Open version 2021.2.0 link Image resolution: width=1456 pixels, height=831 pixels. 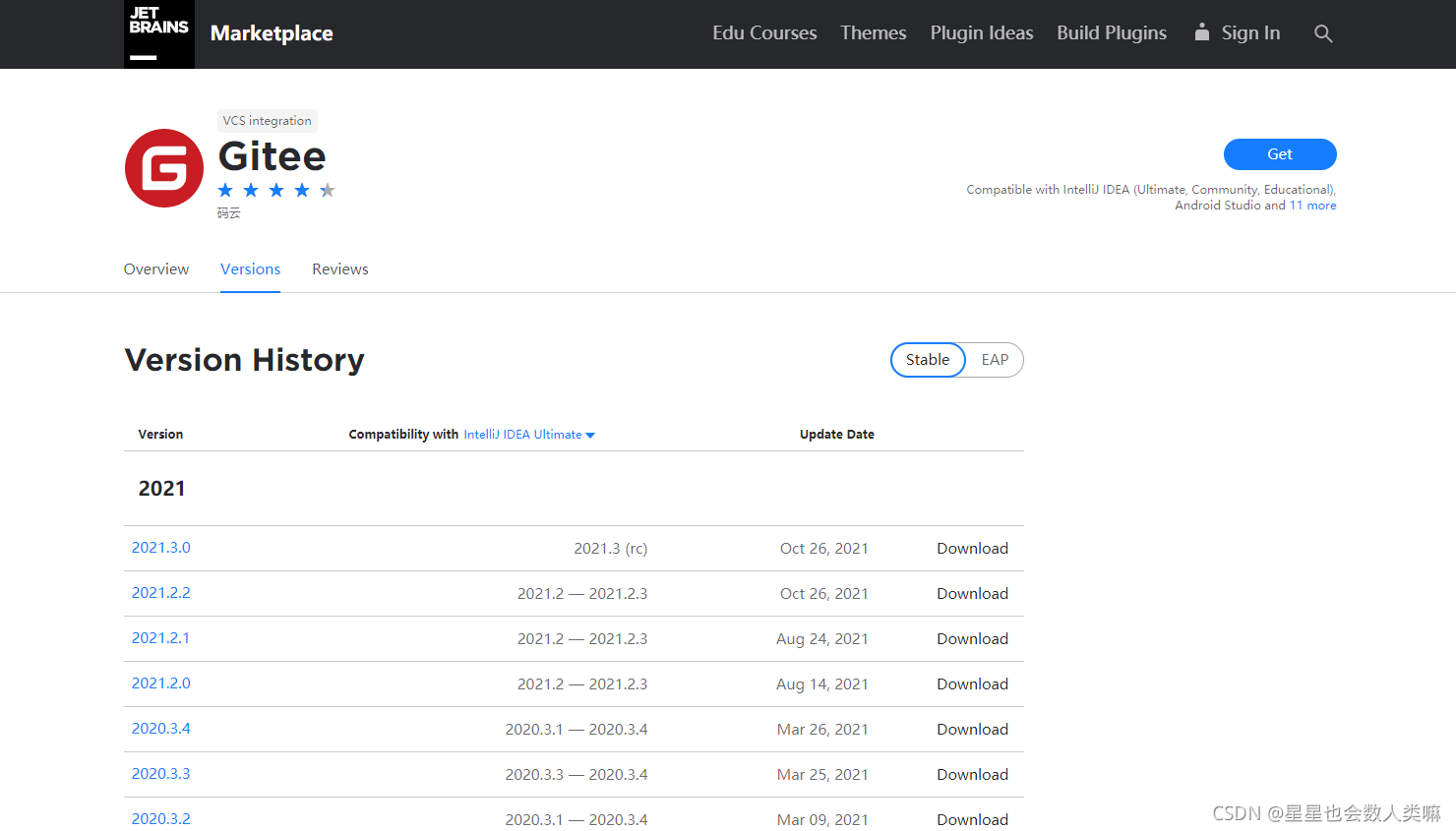tap(161, 683)
